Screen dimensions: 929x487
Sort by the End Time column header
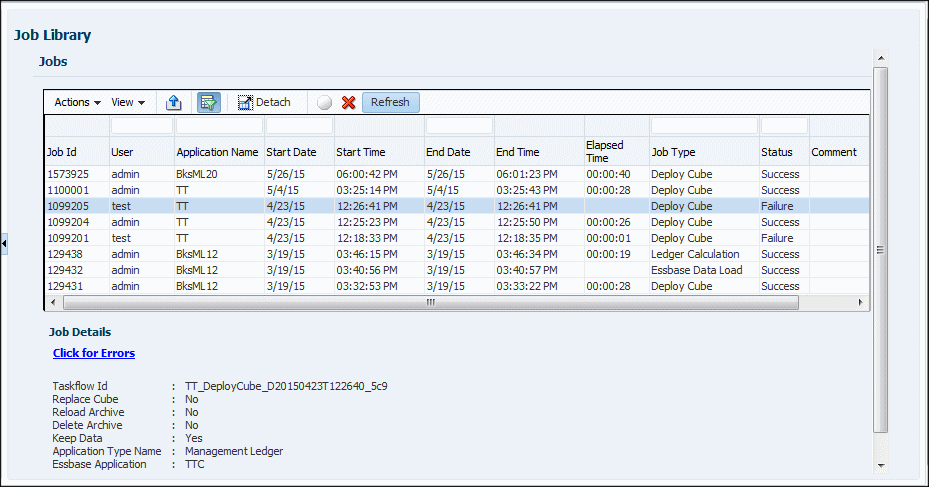coord(539,152)
